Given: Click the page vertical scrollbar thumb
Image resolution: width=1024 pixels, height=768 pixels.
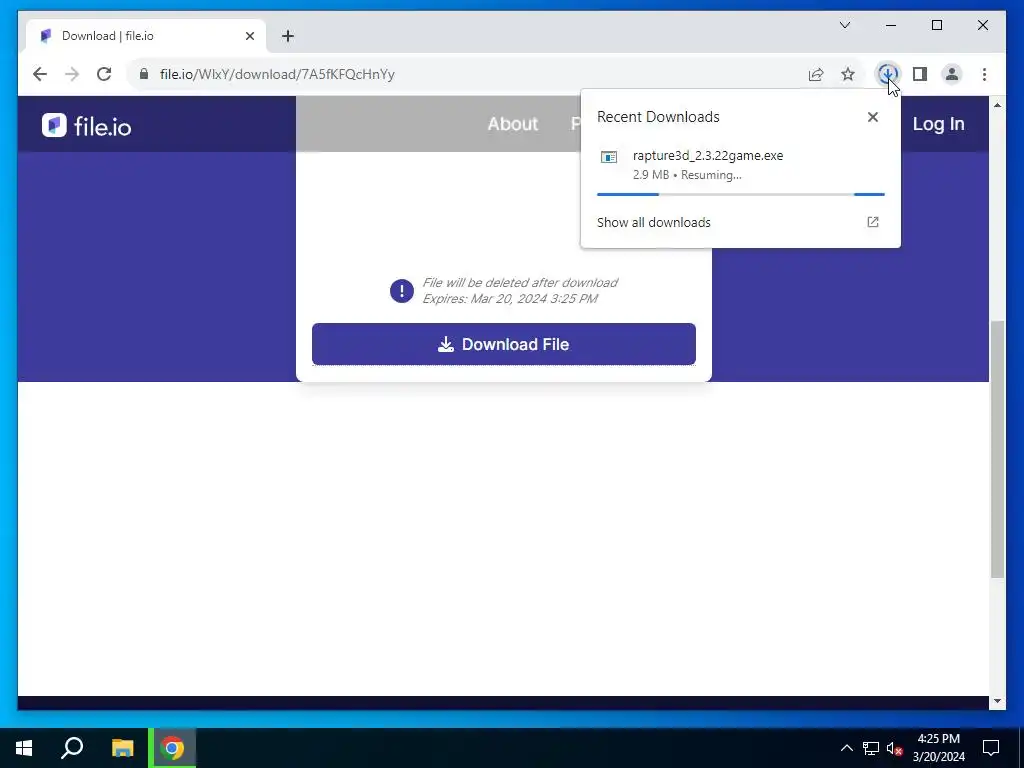Looking at the screenshot, I should (x=997, y=449).
